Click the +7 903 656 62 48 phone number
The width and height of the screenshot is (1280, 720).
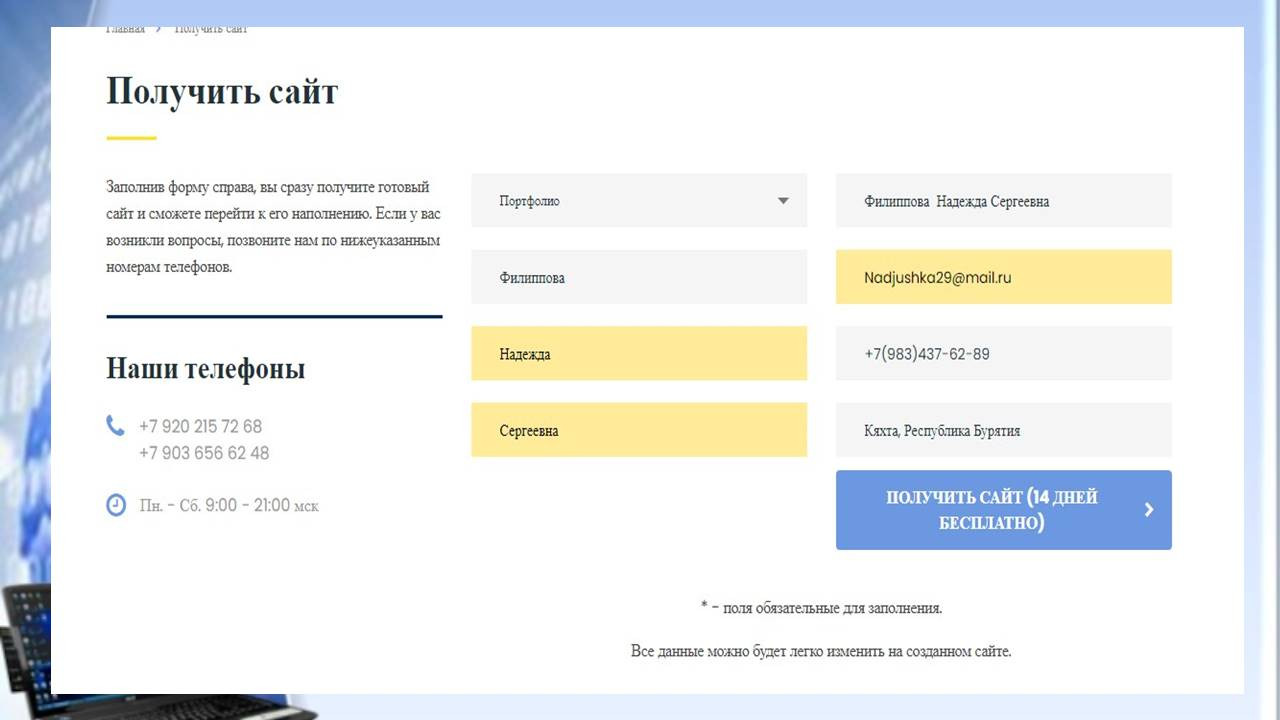[204, 453]
